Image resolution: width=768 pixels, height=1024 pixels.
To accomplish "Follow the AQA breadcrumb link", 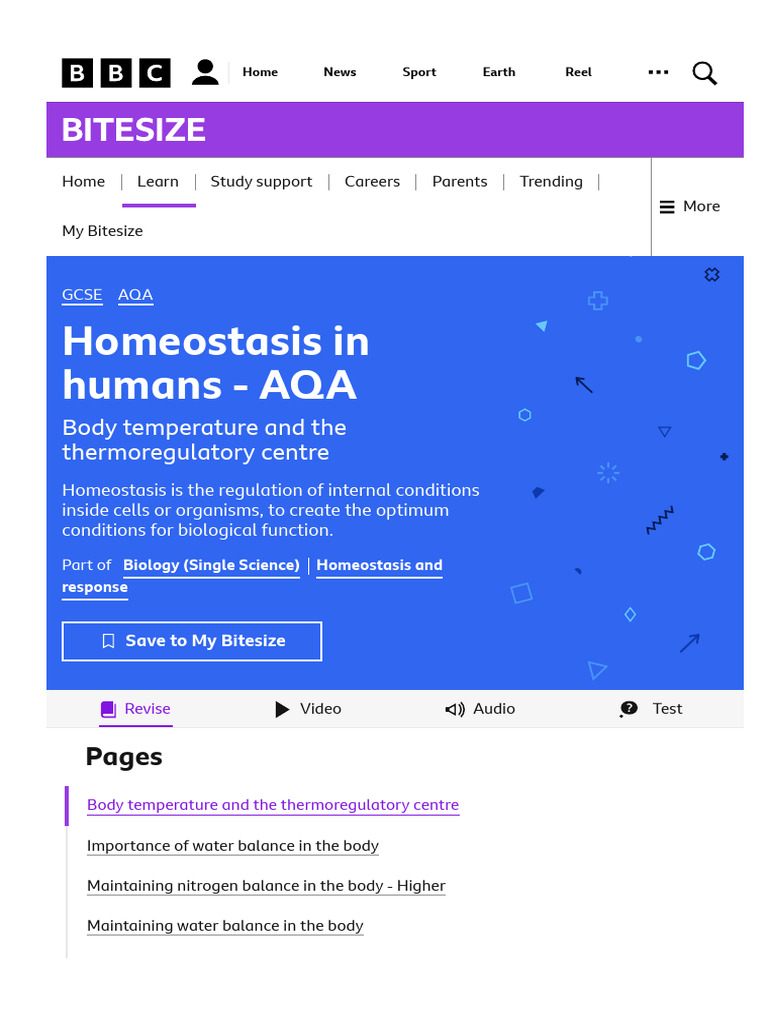I will click(135, 294).
